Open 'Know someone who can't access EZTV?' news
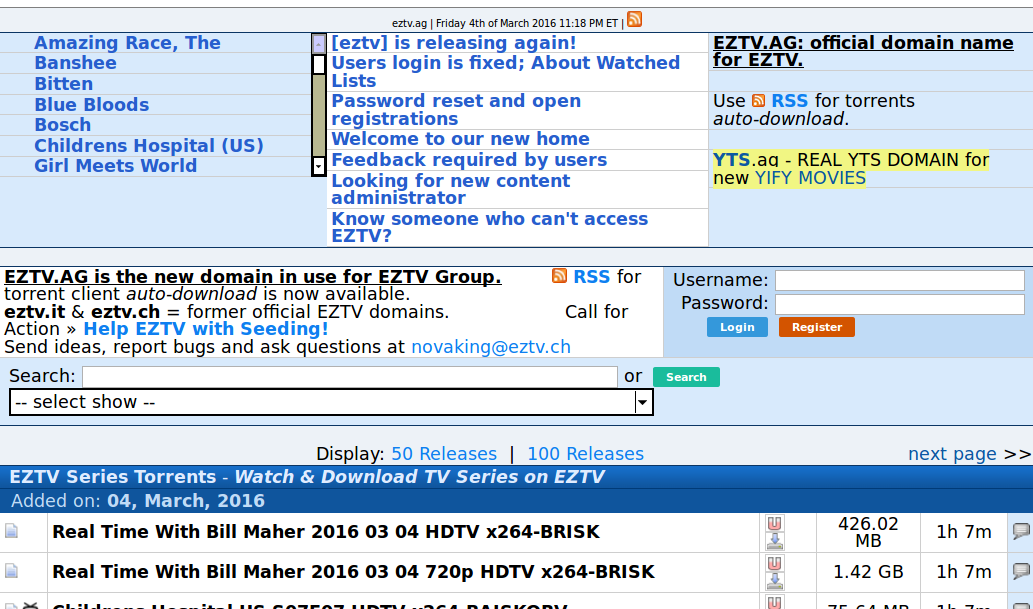 [489, 227]
